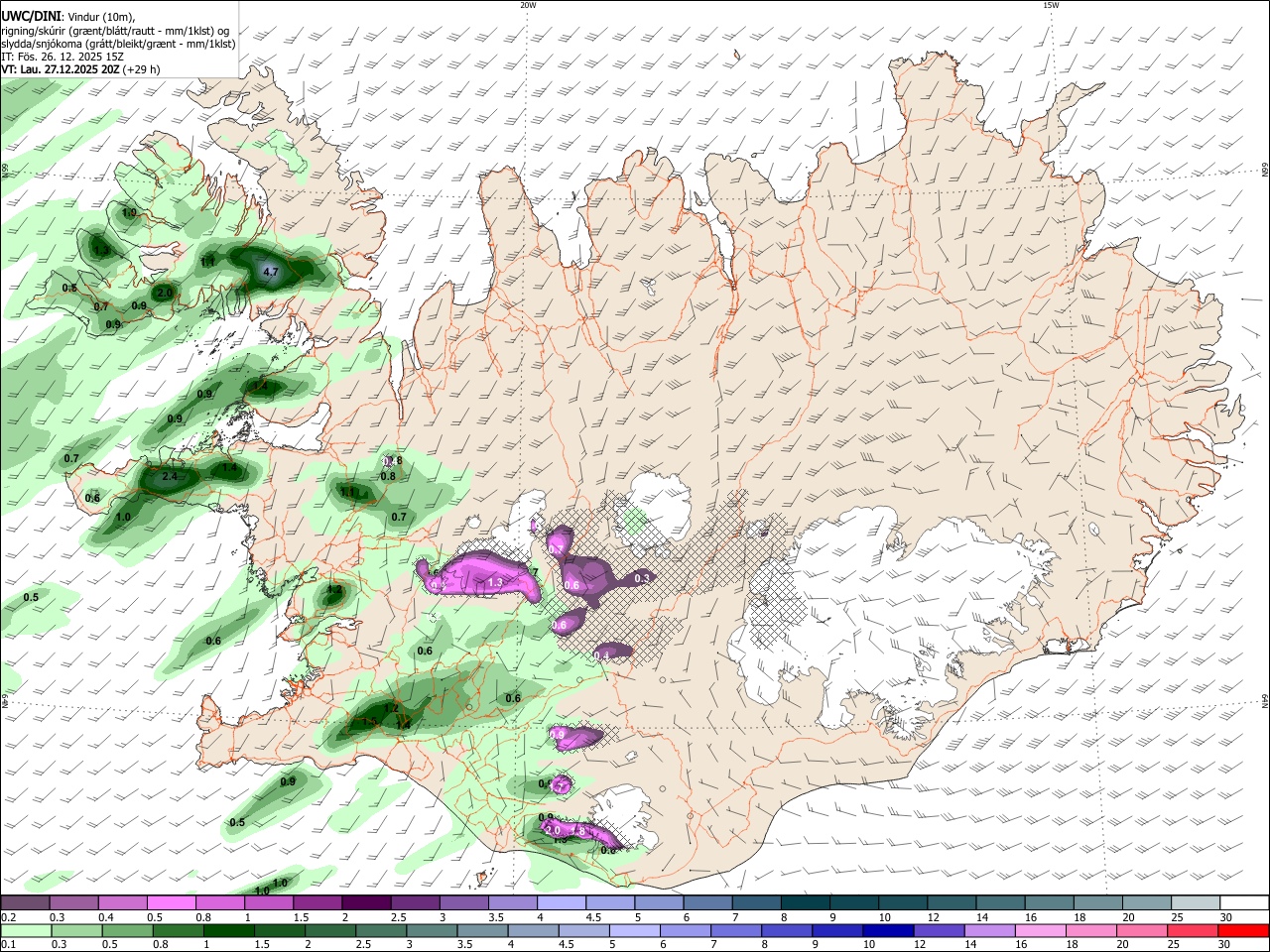
Task: Click the bright pink swatch in the upper scale
Action: 171,902
